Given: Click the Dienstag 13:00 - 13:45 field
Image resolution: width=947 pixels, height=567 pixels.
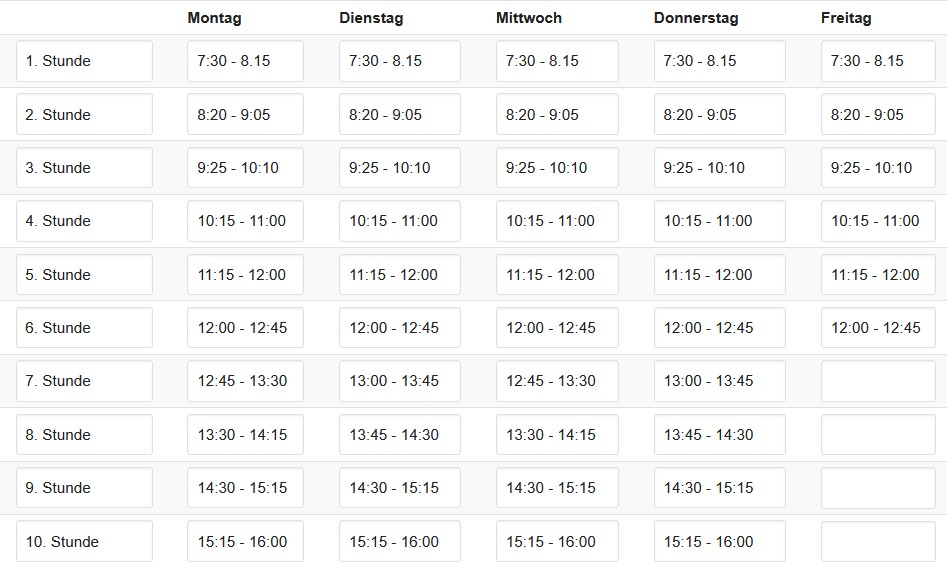Looking at the screenshot, I should 400,381.
